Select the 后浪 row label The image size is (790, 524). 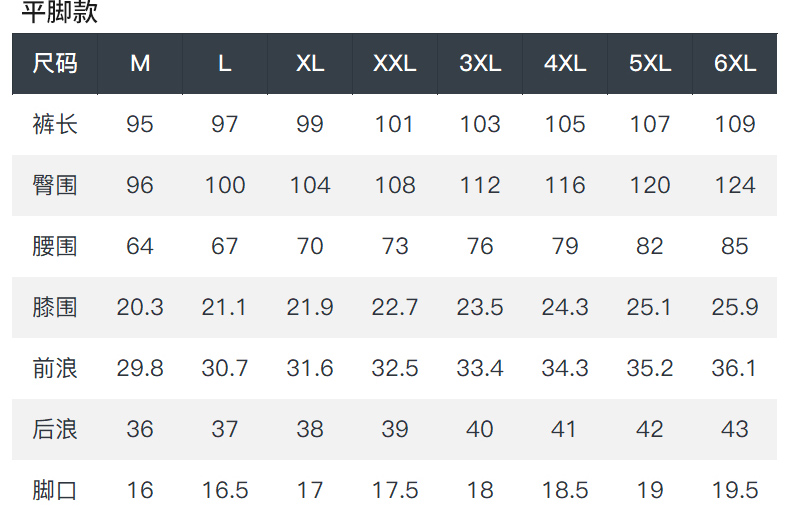click(55, 429)
